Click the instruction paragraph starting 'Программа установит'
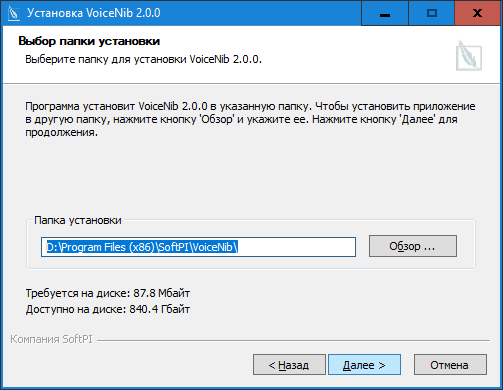 point(250,119)
